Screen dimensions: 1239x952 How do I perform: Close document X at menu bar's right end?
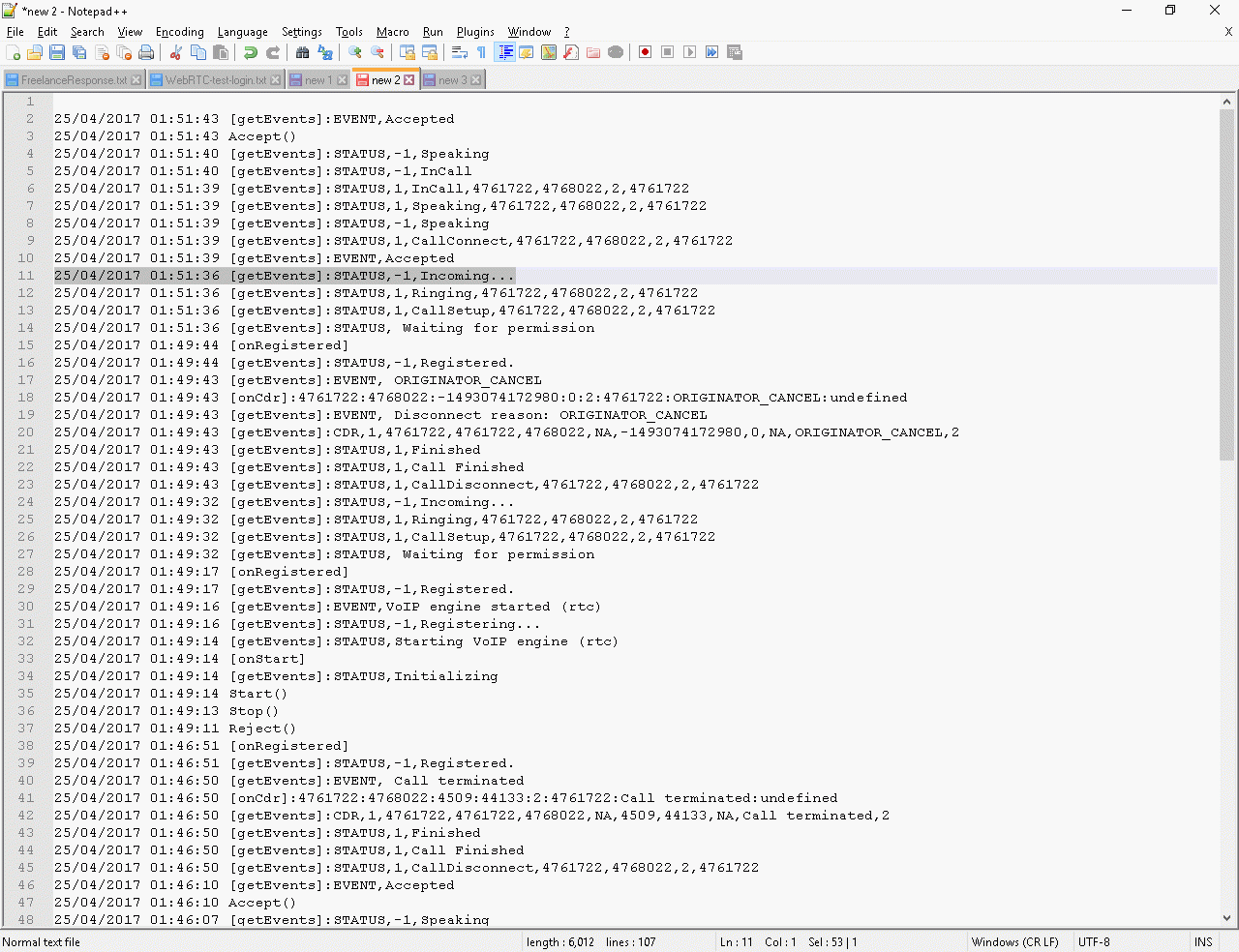click(1228, 32)
